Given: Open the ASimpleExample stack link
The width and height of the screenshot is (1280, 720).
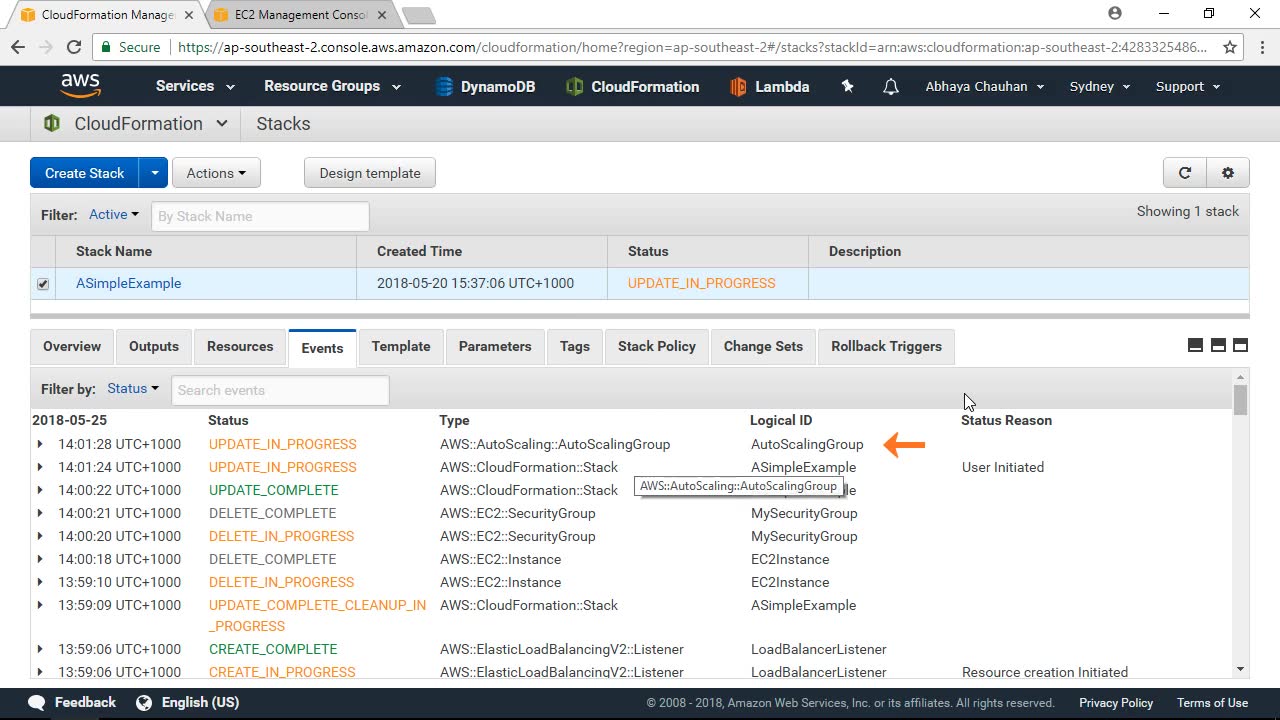Looking at the screenshot, I should click(x=129, y=283).
